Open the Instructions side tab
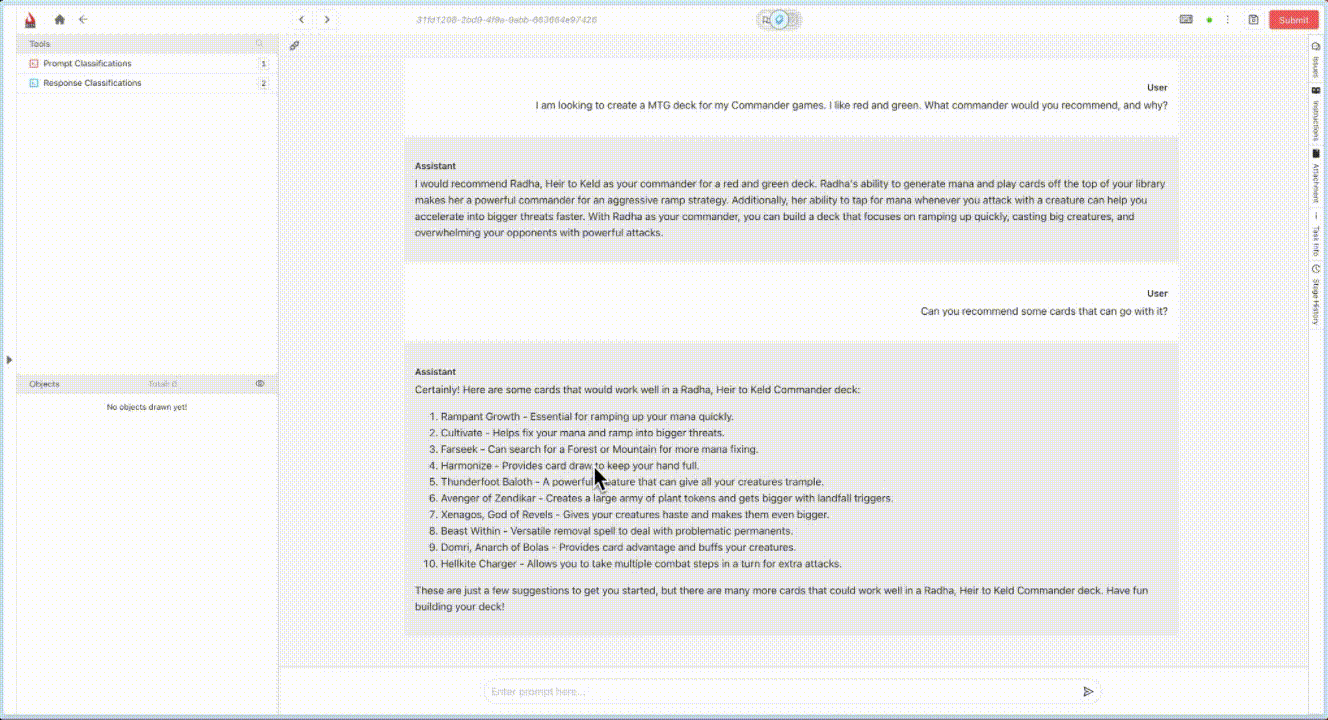Viewport: 1328px width, 720px height. click(1316, 113)
